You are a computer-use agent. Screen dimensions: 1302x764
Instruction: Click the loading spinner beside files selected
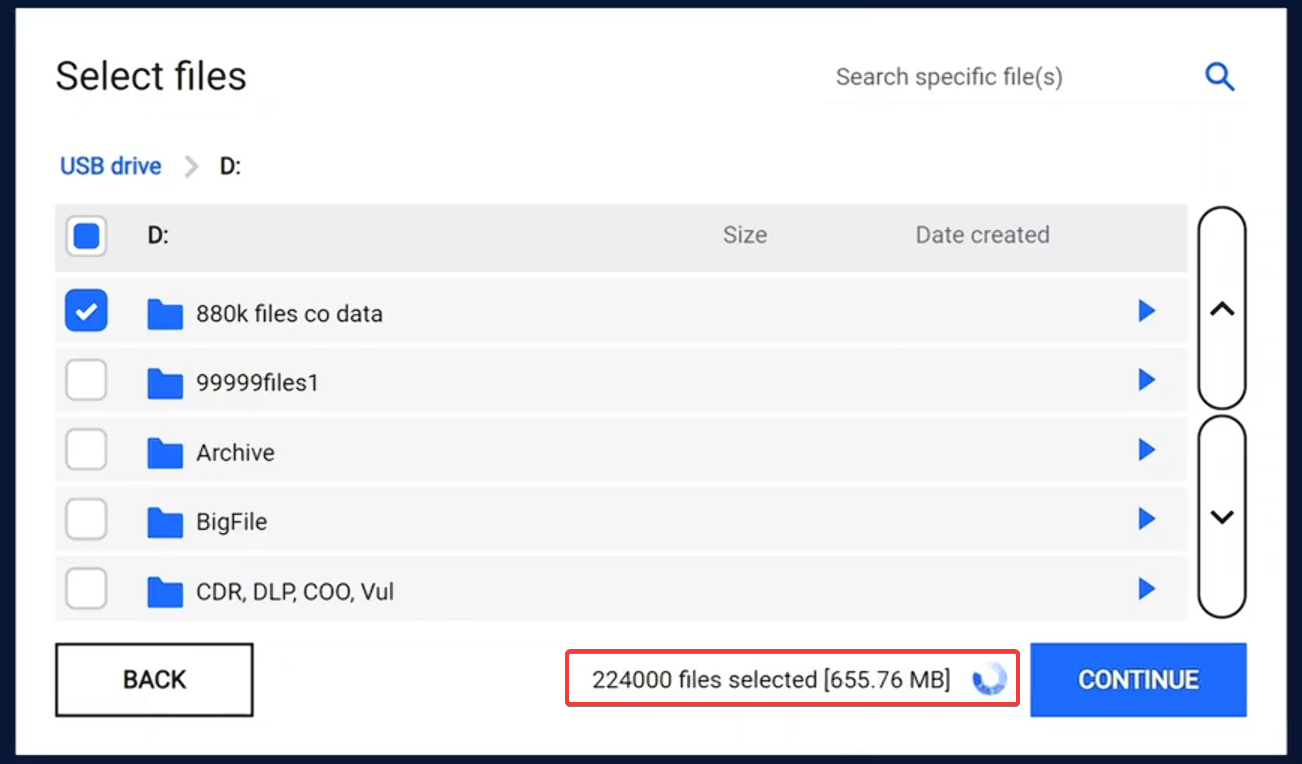tap(988, 680)
